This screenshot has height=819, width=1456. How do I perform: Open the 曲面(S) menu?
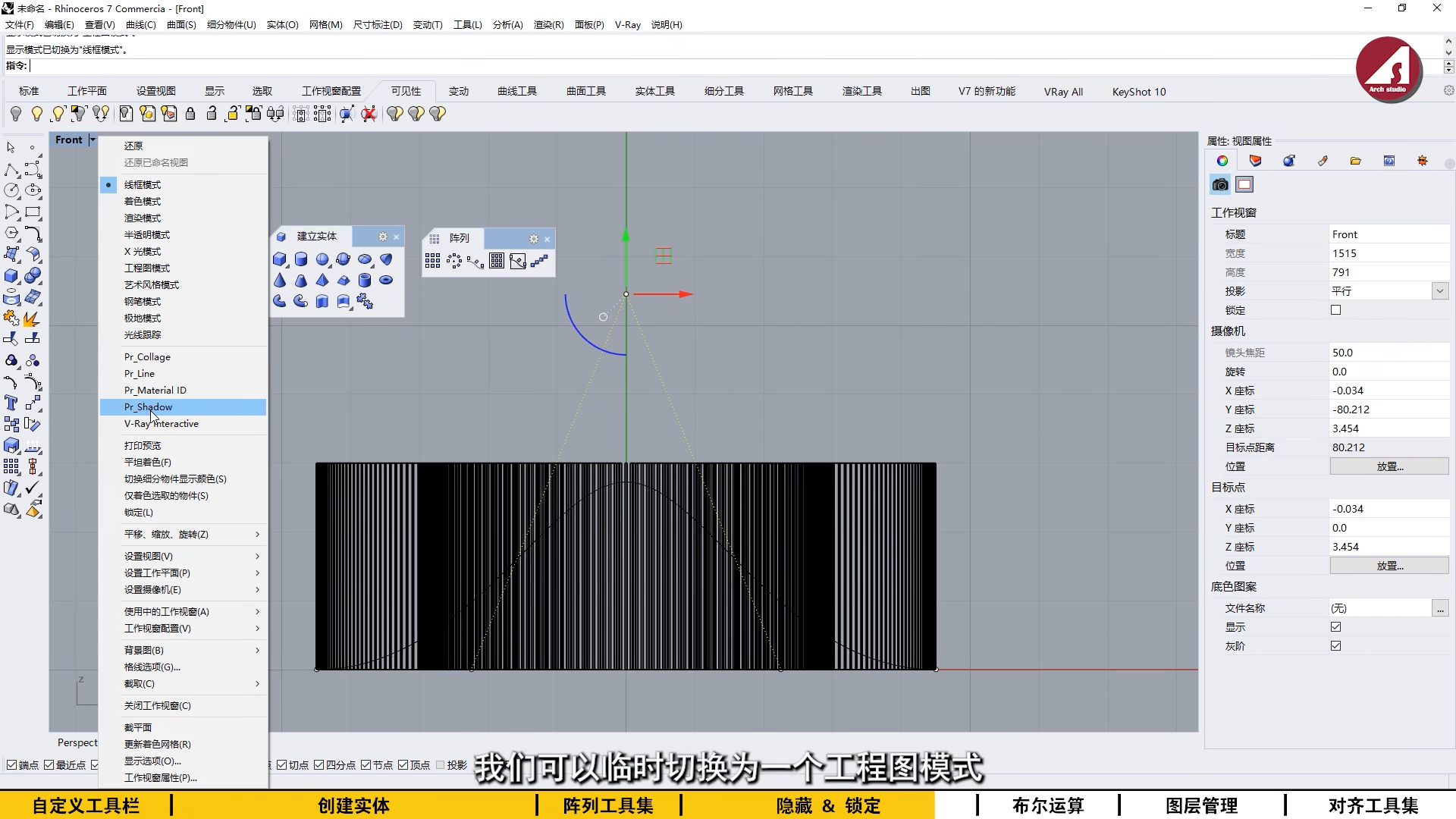coord(181,25)
